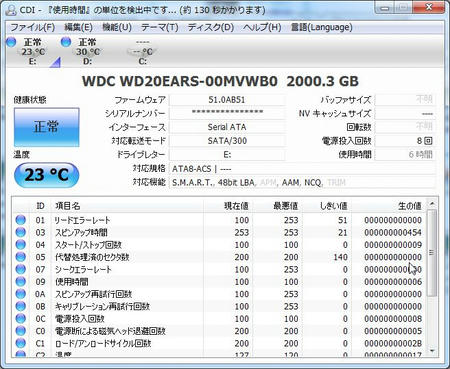Select the 電源投入回数 row name in list
Image resolution: width=450 pixels, height=369 pixels.
click(x=80, y=319)
